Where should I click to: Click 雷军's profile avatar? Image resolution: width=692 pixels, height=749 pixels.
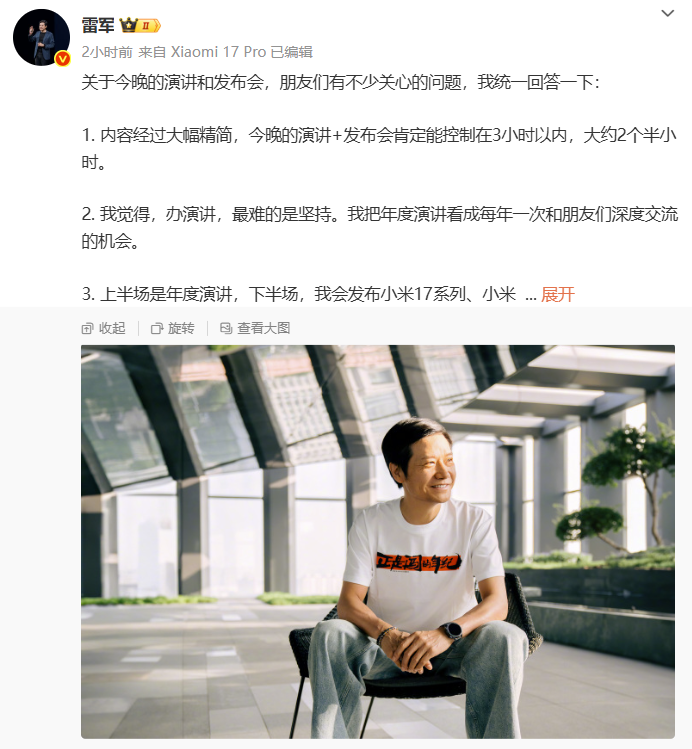tap(42, 37)
